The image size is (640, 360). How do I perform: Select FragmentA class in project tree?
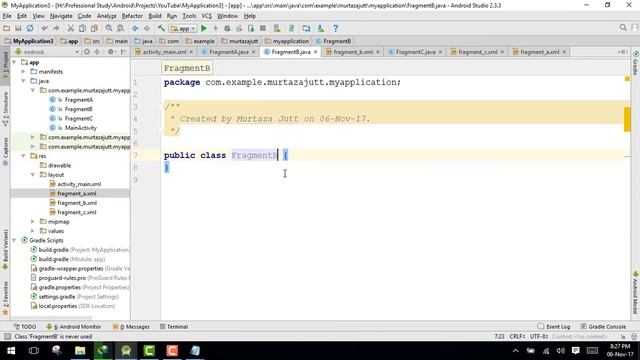[x=79, y=100]
